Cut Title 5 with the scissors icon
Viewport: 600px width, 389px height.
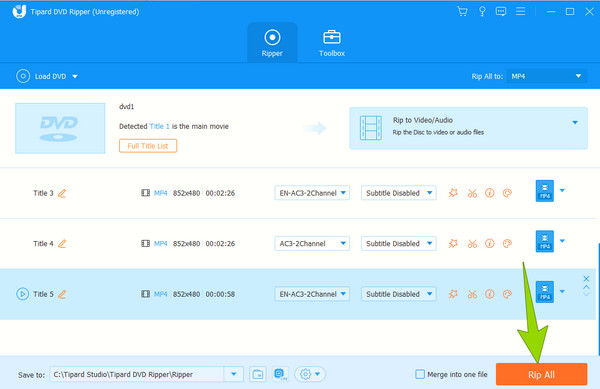coord(472,294)
